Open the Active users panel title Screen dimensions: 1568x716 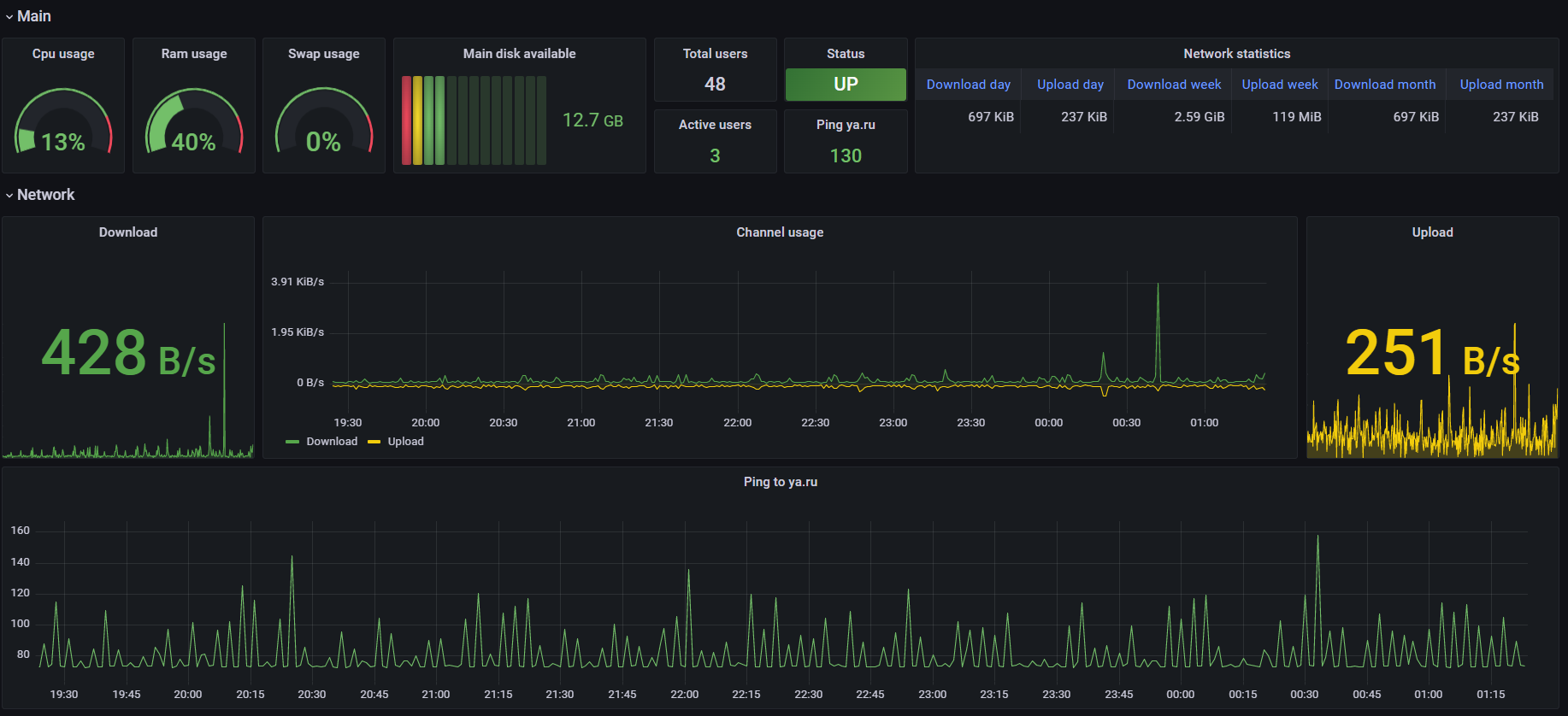coord(716,125)
